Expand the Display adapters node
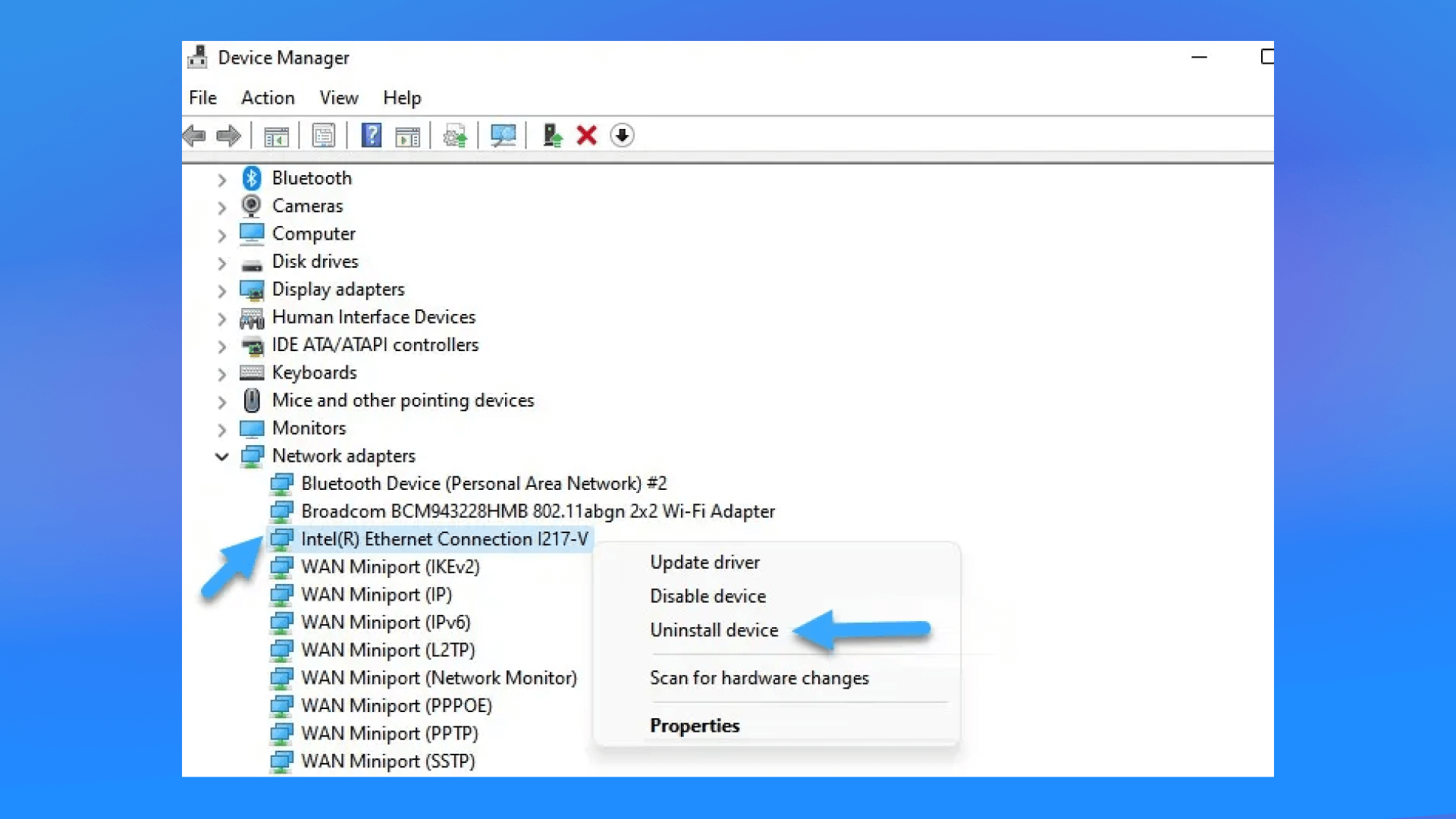 coord(221,290)
